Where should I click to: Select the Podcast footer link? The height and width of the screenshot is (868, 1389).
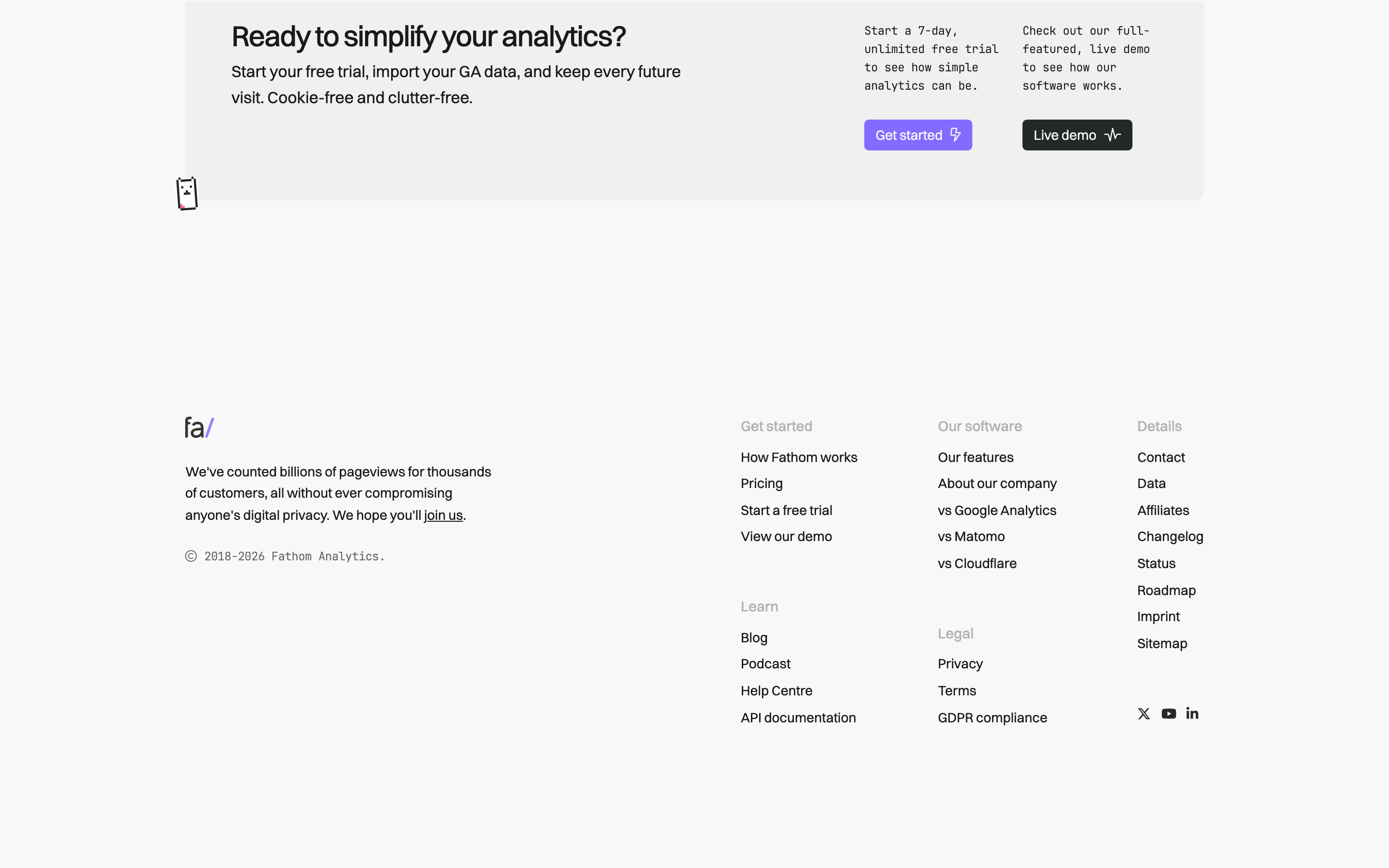(x=765, y=664)
